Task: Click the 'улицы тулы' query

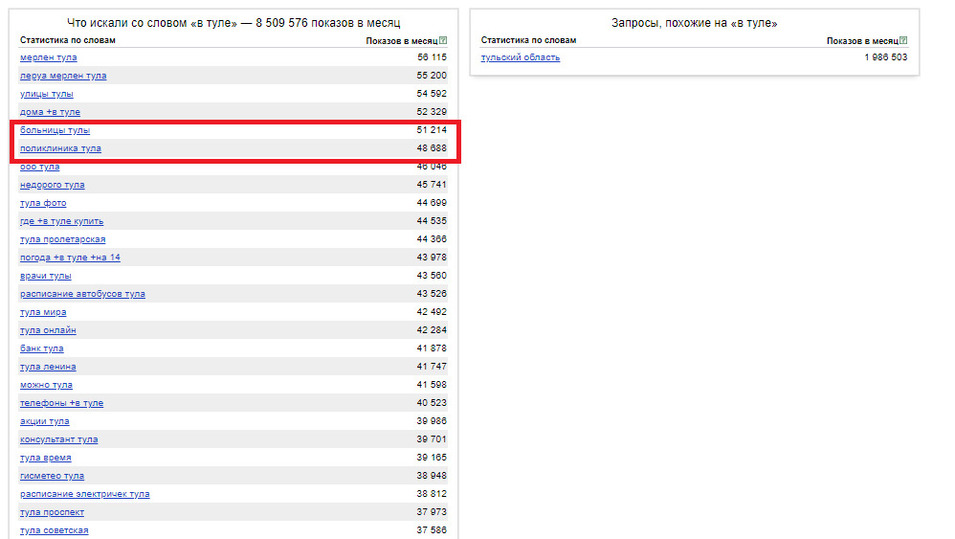Action: [46, 94]
